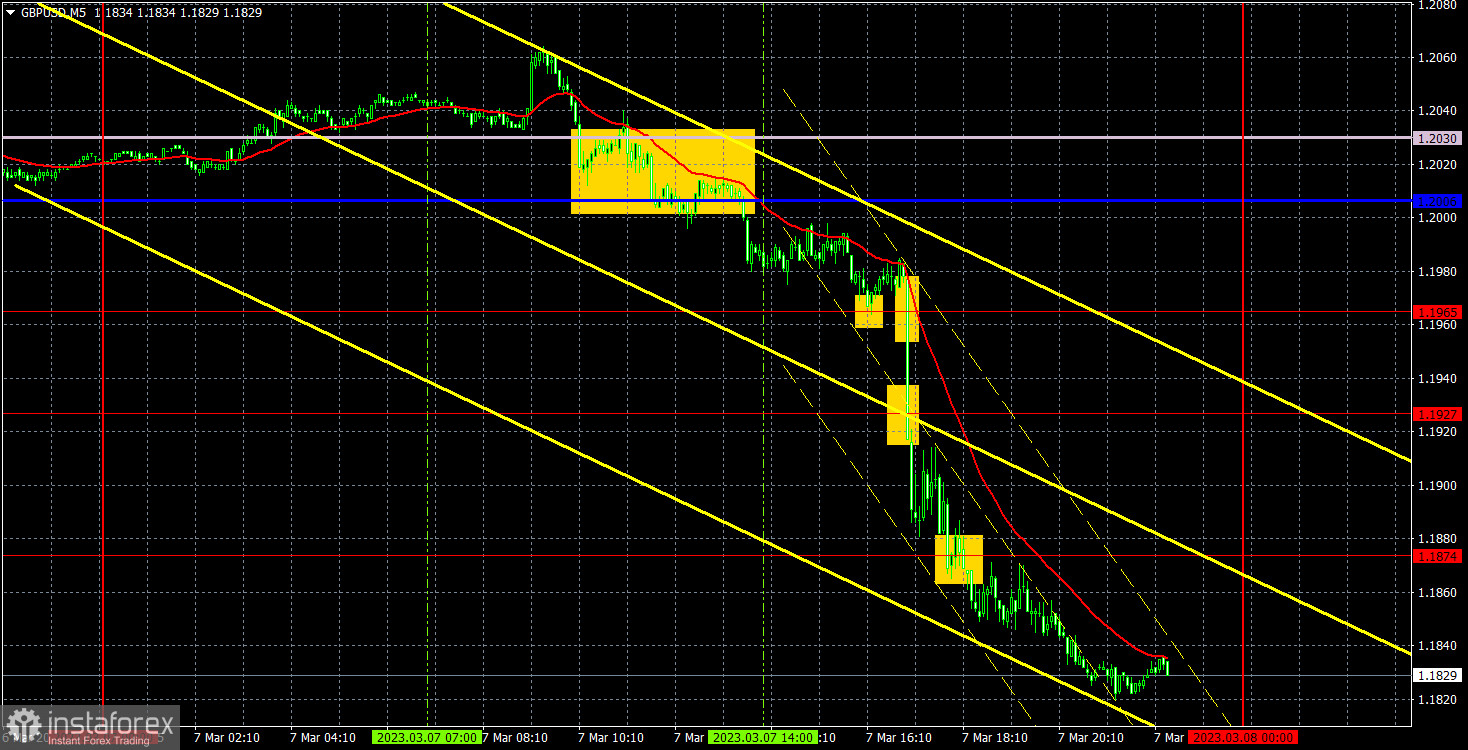Click the 1.1940 price axis value
Screen dimensions: 1468x750
point(1438,379)
